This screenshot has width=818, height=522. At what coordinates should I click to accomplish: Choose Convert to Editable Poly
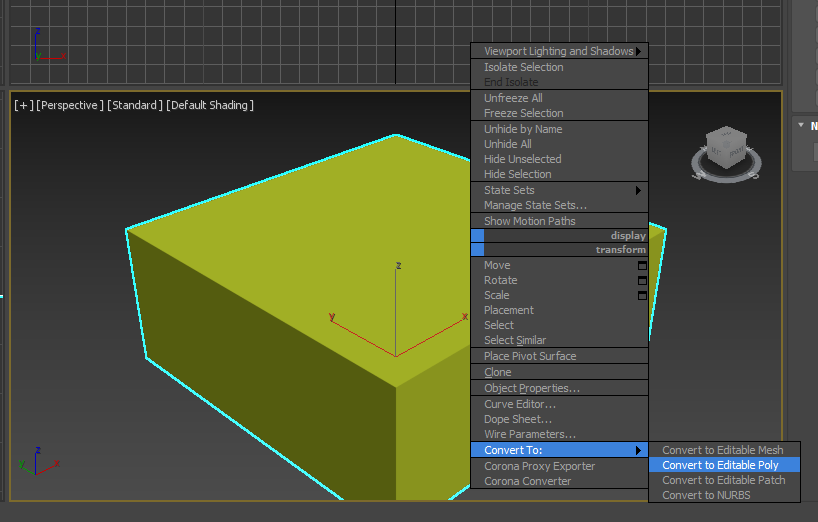tap(720, 465)
